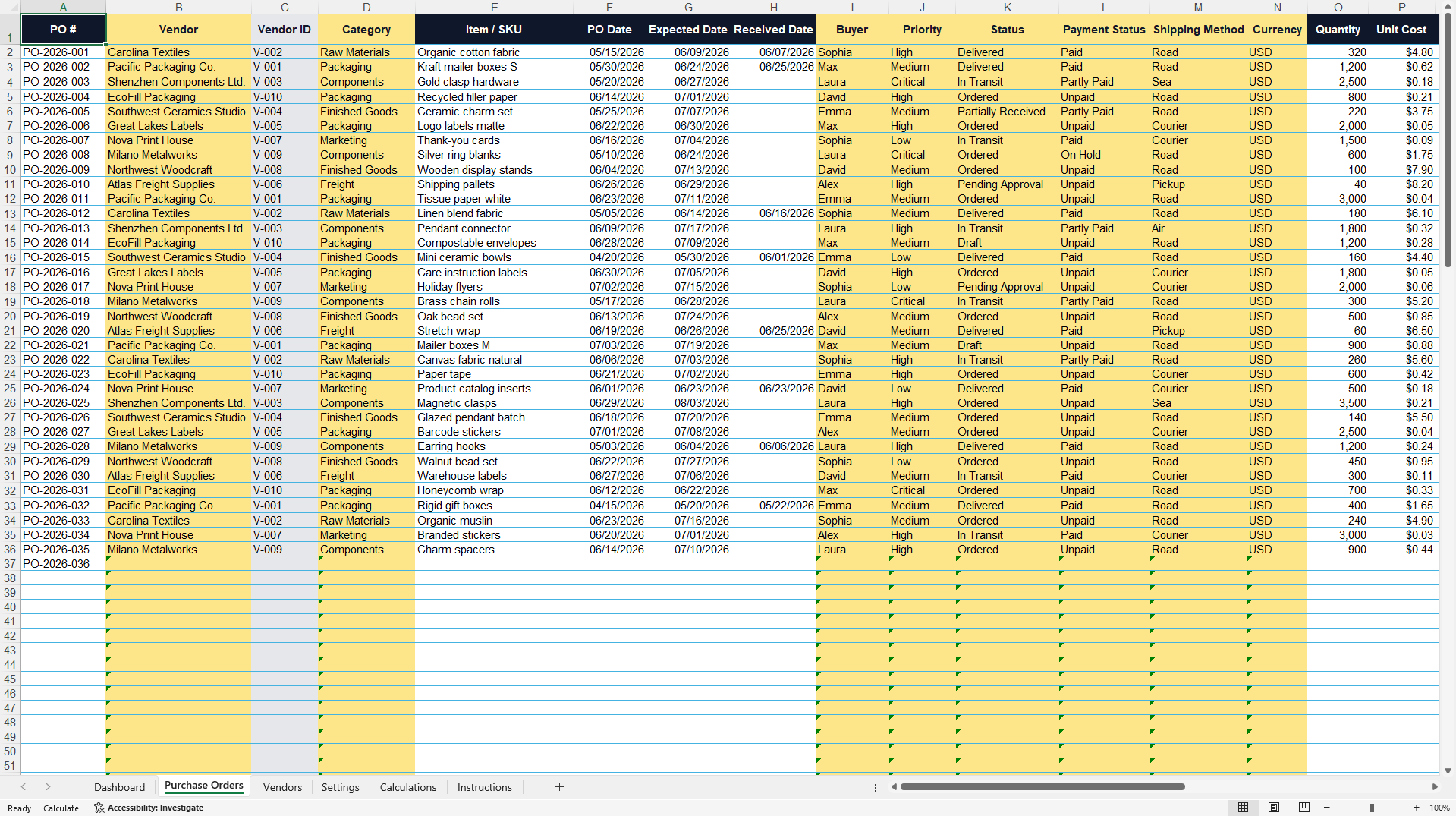
Task: Select column E header
Action: [x=494, y=7]
